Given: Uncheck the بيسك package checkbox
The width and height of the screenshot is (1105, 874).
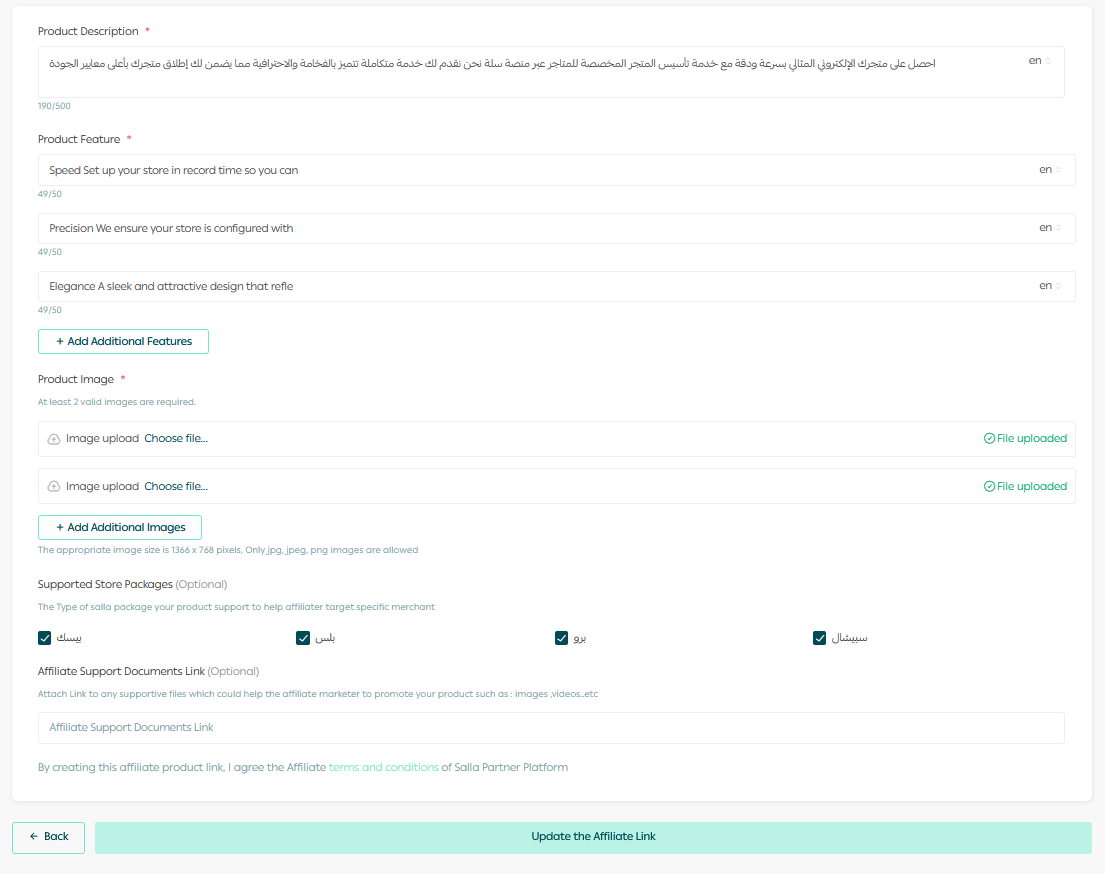Looking at the screenshot, I should (44, 638).
